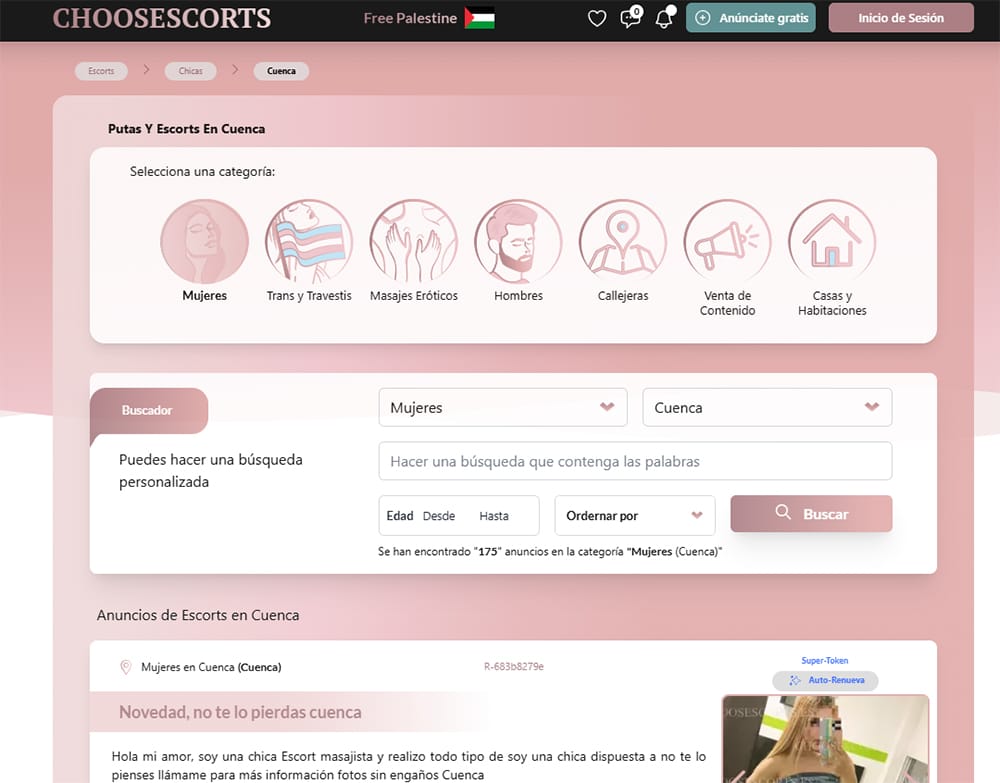Click the heart favorites icon in header
The image size is (1000, 783).
click(597, 18)
